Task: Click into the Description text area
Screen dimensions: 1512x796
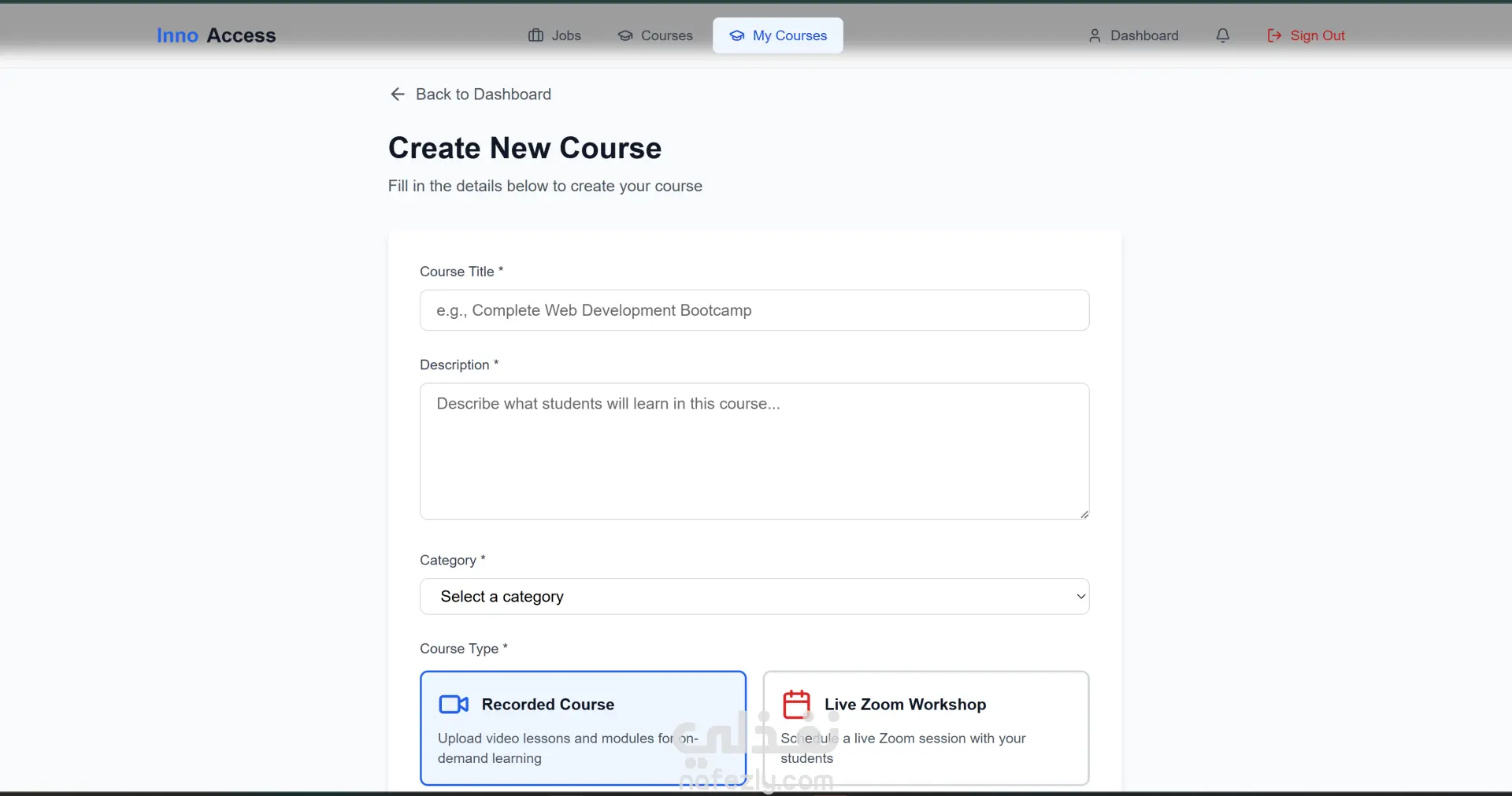Action: click(x=754, y=451)
